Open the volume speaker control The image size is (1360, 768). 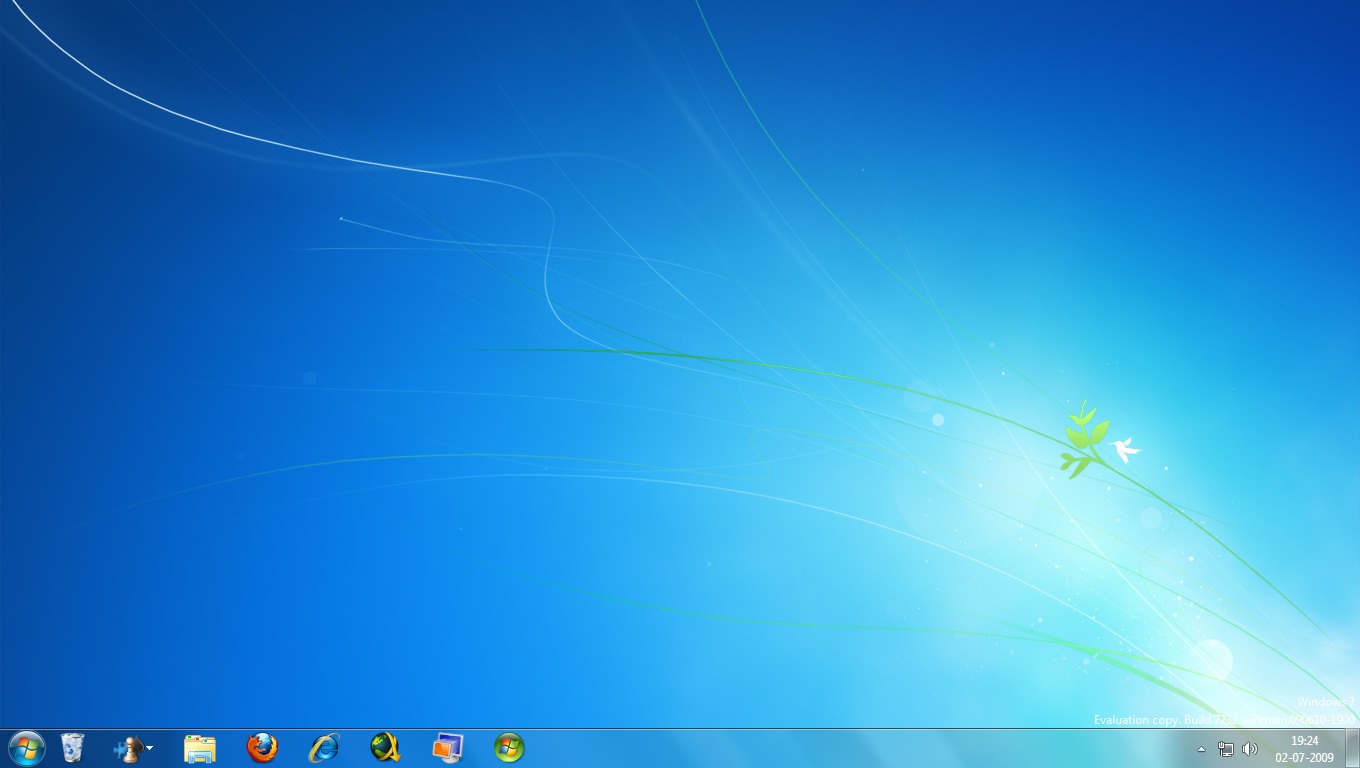(x=1249, y=749)
